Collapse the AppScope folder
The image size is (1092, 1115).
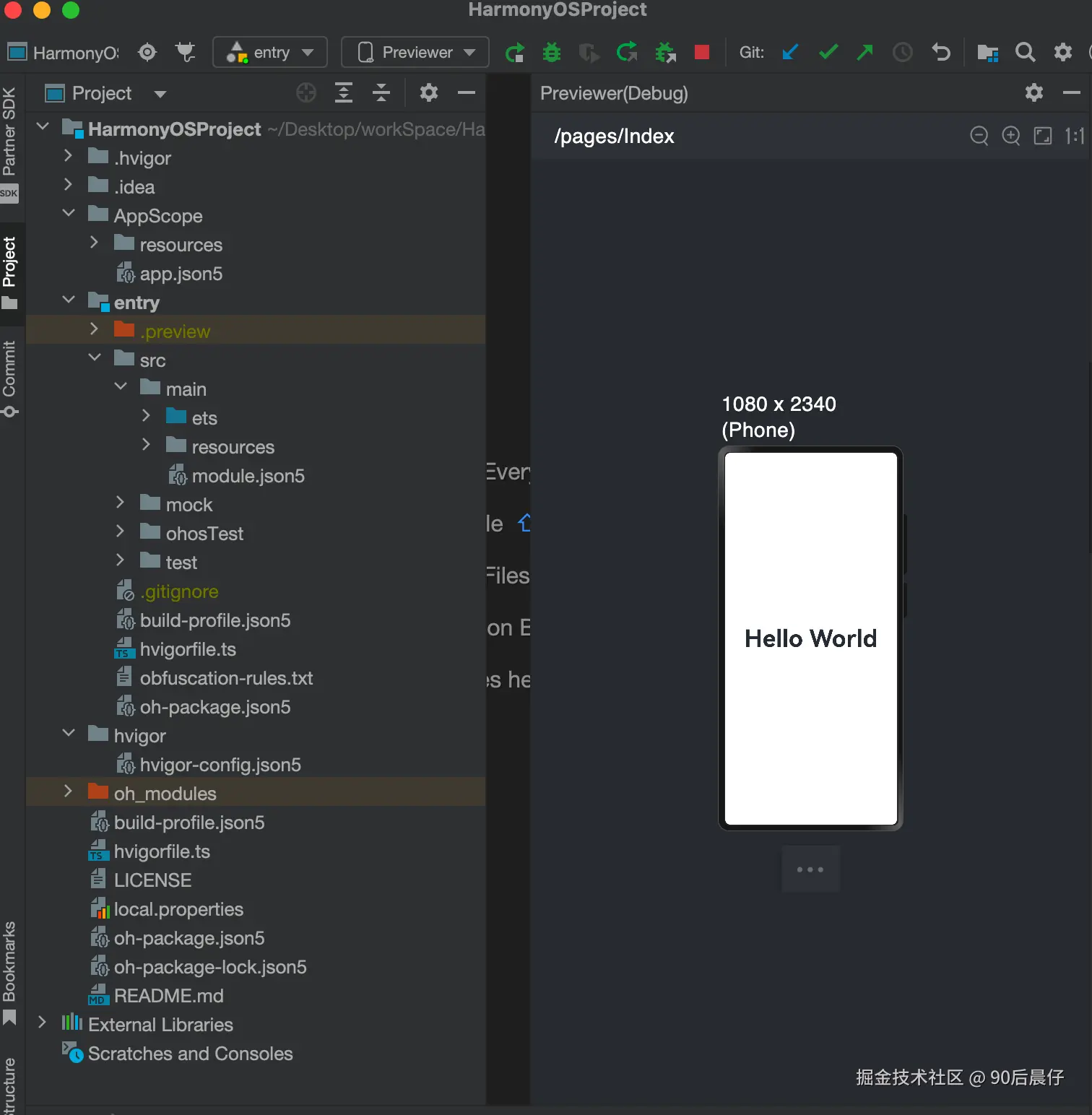(69, 214)
